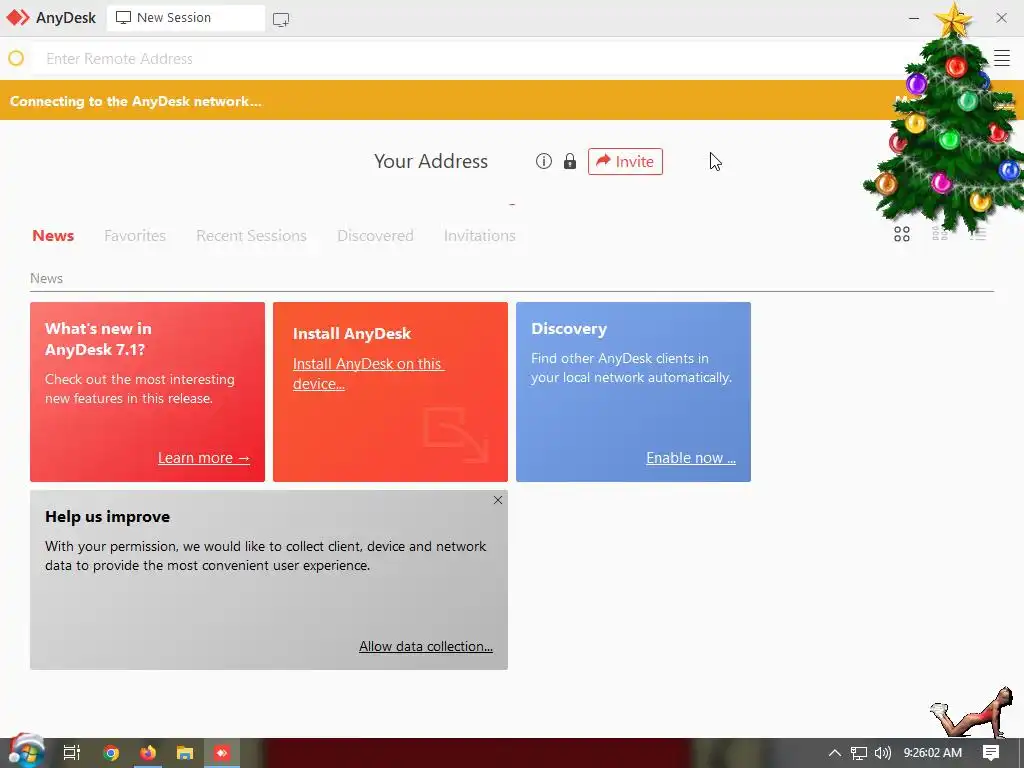Open the Action Center notifications icon

point(991,753)
